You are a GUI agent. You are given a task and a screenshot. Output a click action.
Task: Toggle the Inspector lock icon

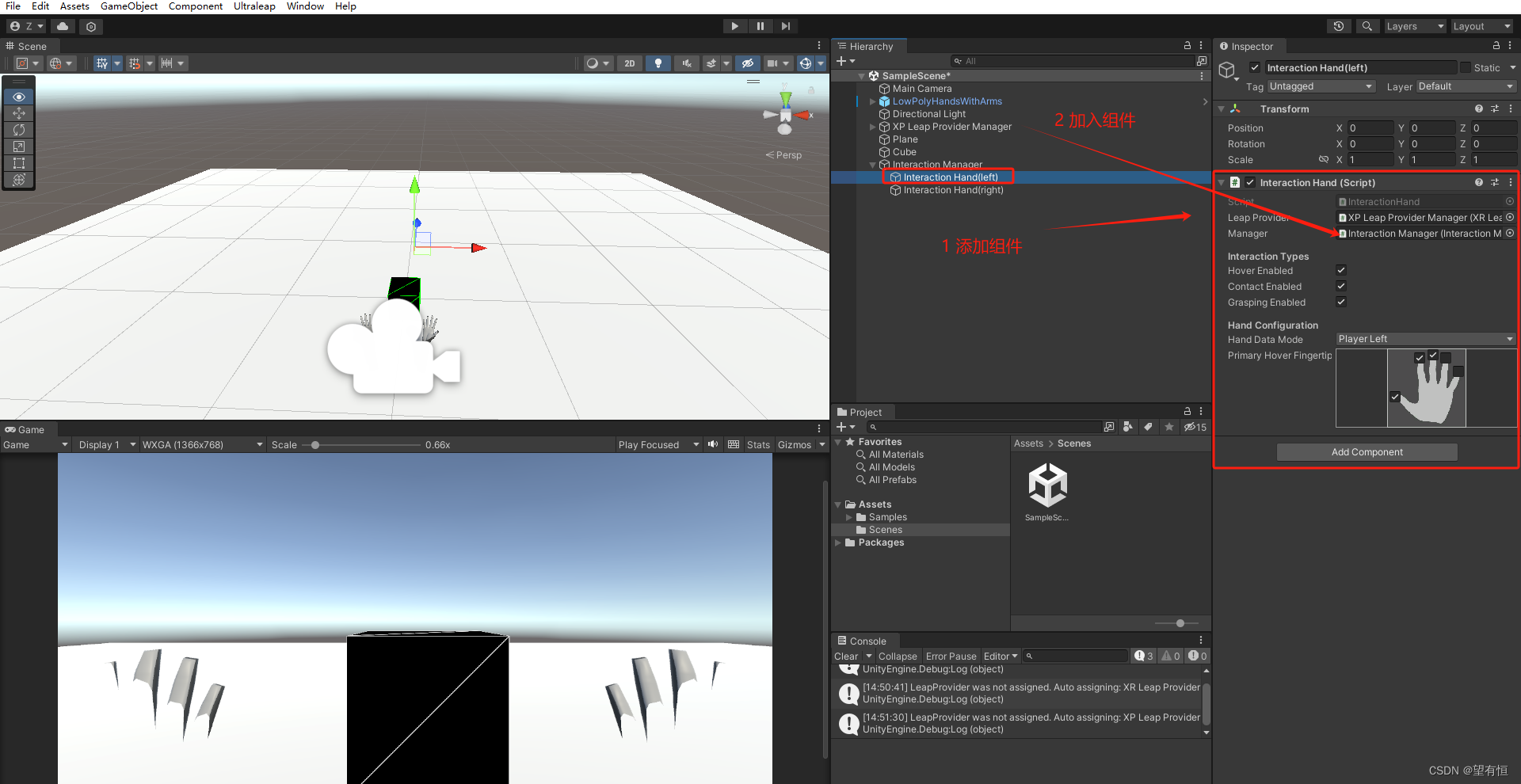tap(1496, 46)
